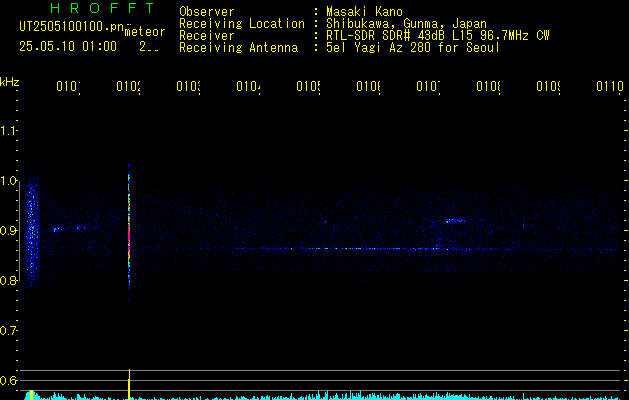Click the 0102 time axis marker
This screenshot has width=629, height=400.
tap(128, 86)
